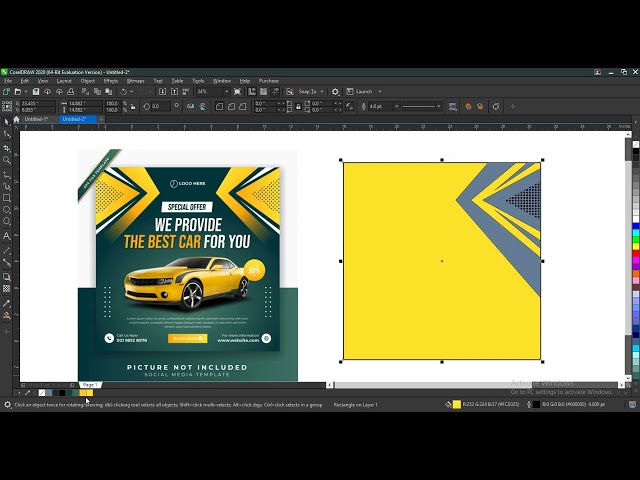Choose the chamfered corner style
This screenshot has width=640, height=480.
click(x=243, y=107)
